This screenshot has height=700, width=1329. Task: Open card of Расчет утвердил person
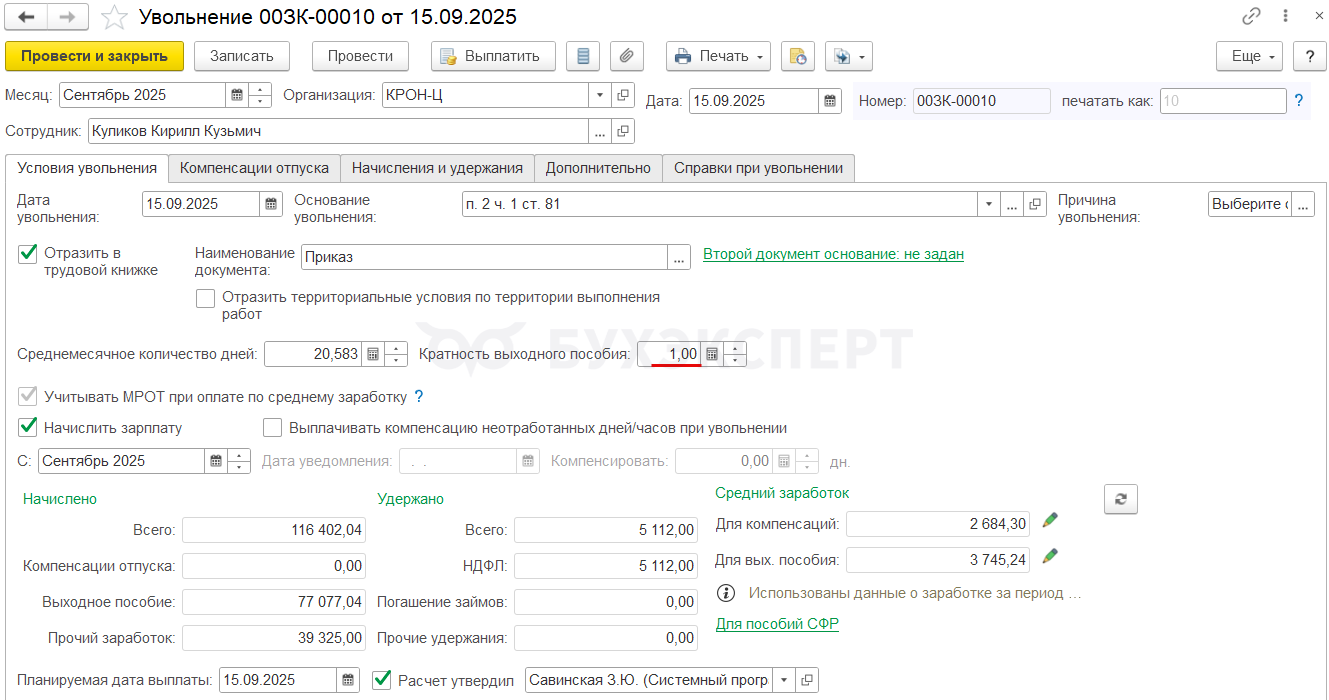808,680
